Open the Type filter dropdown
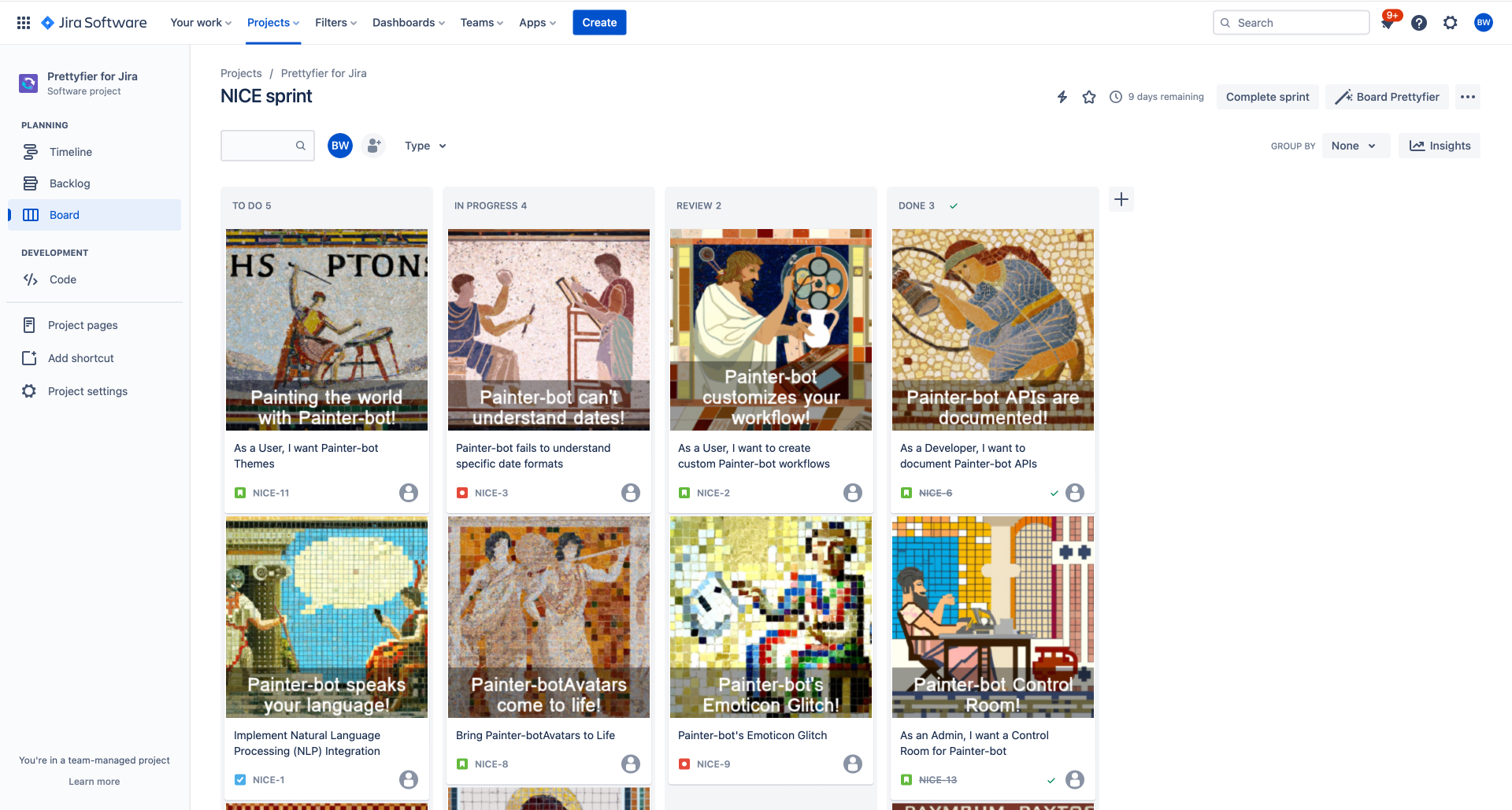This screenshot has width=1512, height=810. point(425,146)
